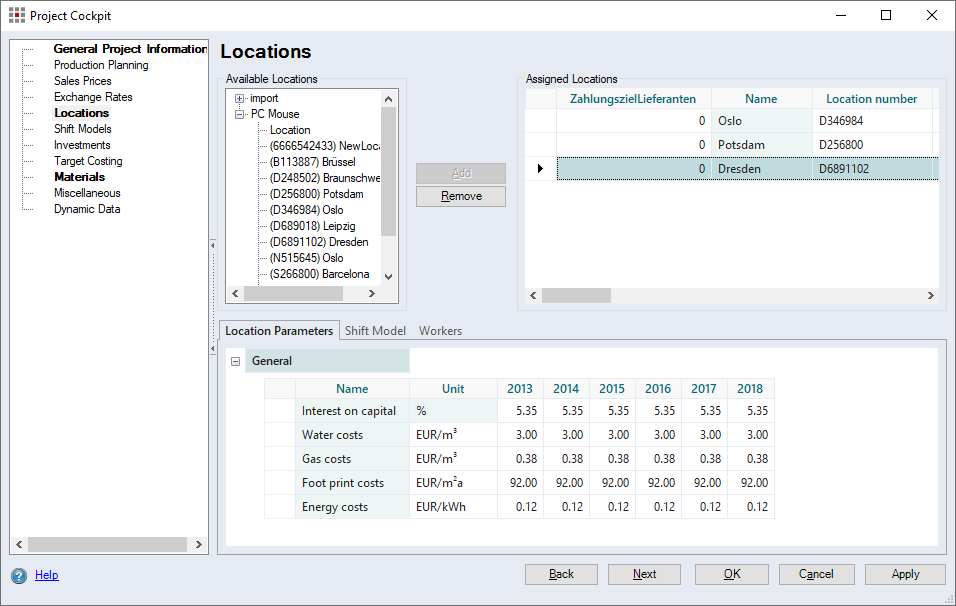This screenshot has height=606, width=956.
Task: Open the Workers tab
Action: 440,331
